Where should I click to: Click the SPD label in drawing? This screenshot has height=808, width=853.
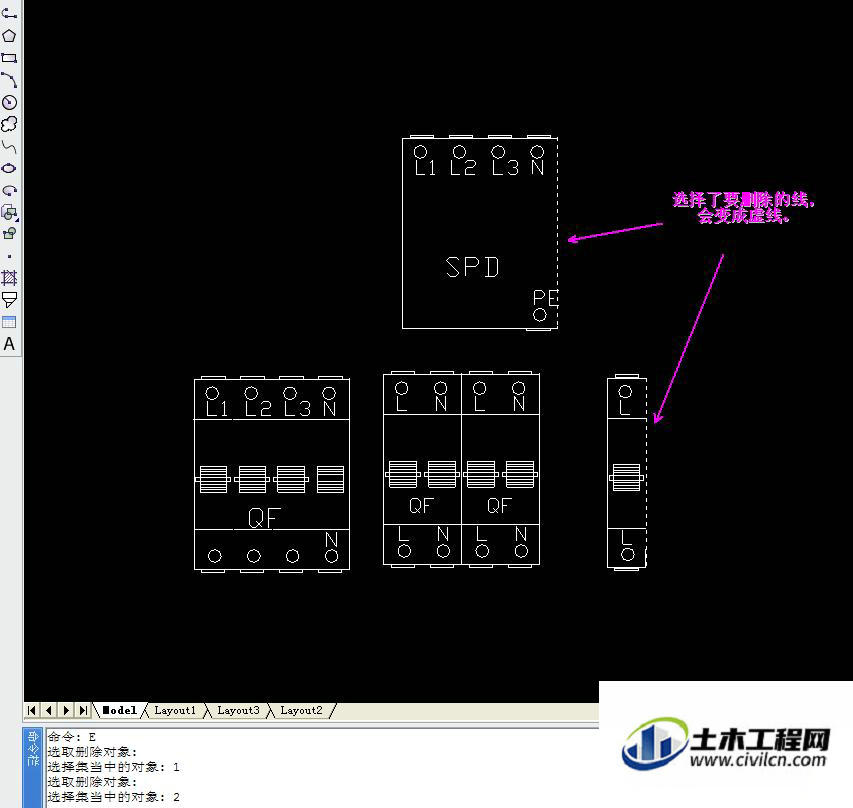tap(472, 267)
